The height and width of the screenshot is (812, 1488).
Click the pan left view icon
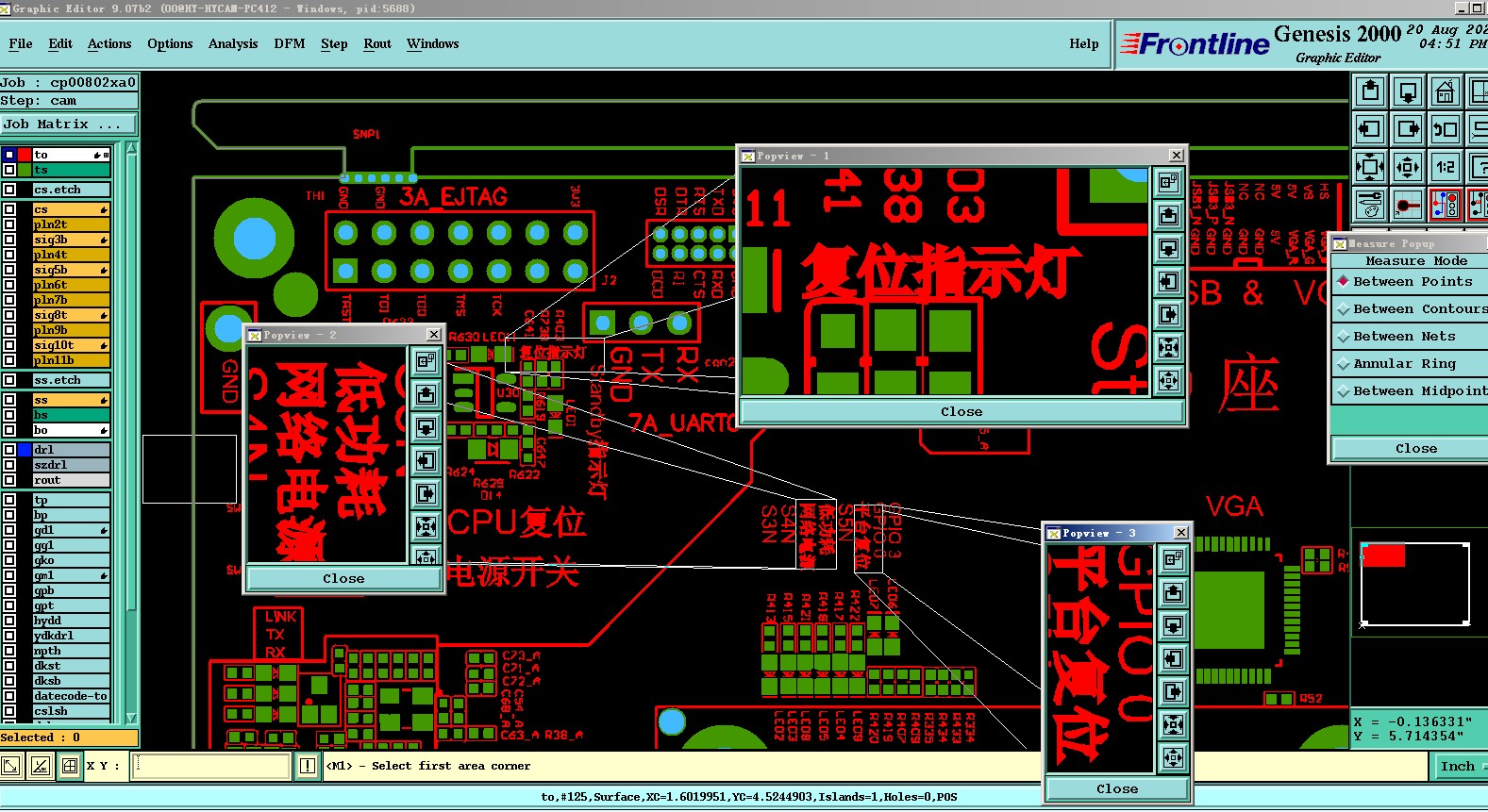1370,128
